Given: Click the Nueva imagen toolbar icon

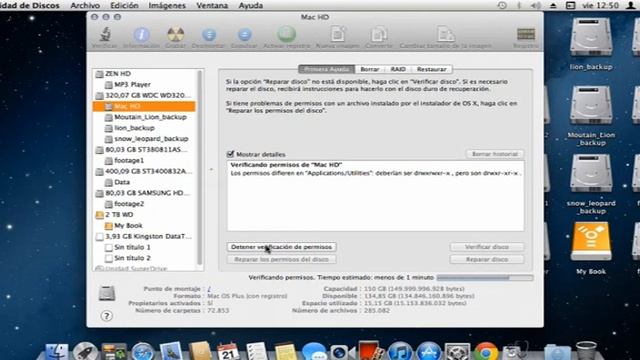Looking at the screenshot, I should coord(338,34).
